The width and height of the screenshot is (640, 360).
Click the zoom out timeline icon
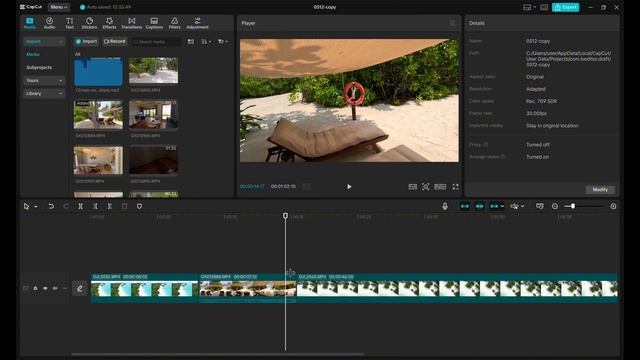point(555,207)
